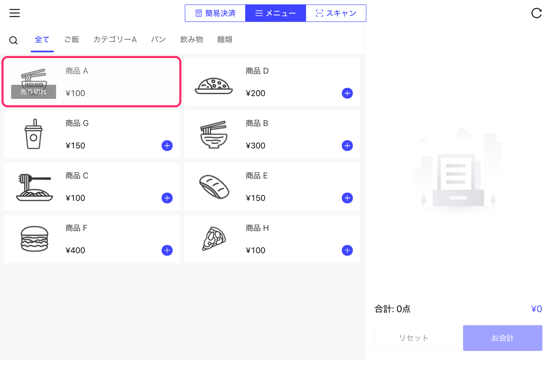This screenshot has width=552, height=365.
Task: Select the 飲み物 category tab
Action: pyautogui.click(x=192, y=39)
